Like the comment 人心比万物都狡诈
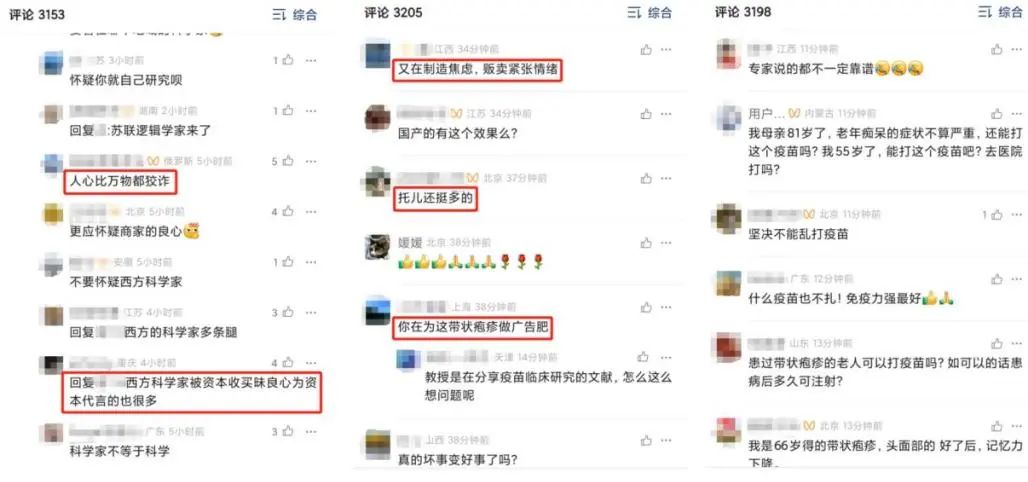This screenshot has width=1028, height=482. point(288,161)
